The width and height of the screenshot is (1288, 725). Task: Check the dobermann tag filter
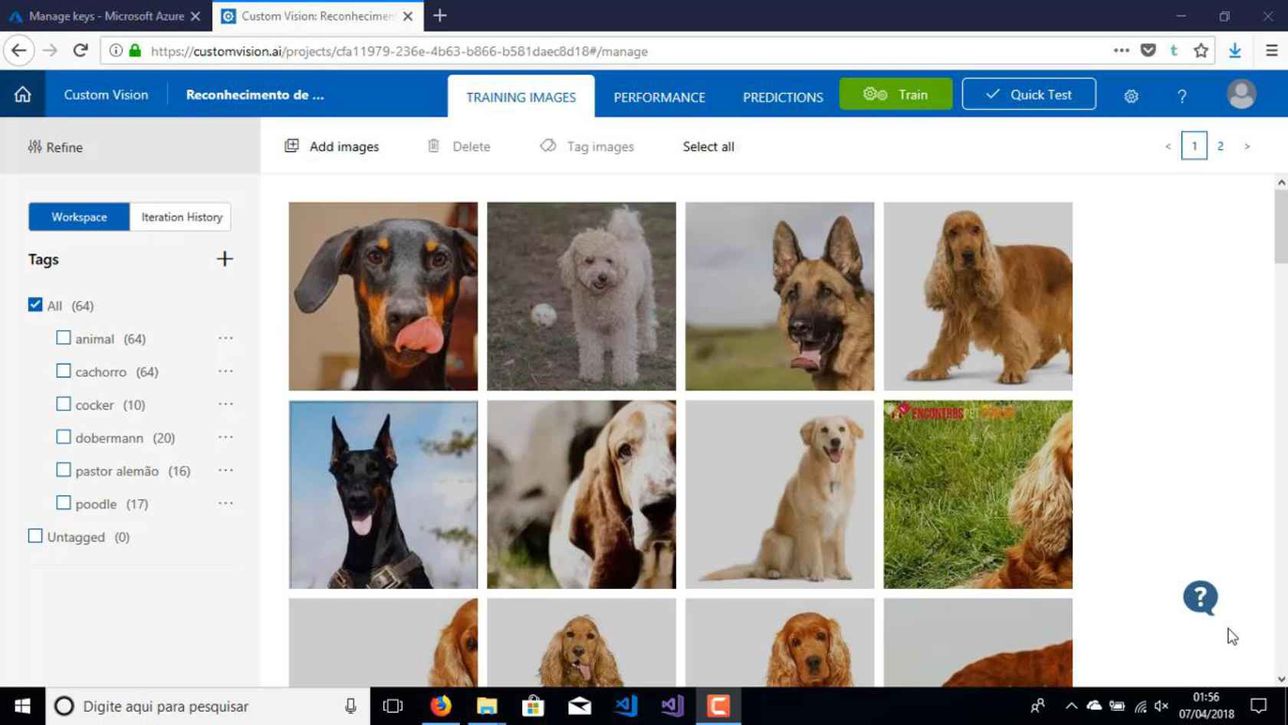click(x=64, y=437)
